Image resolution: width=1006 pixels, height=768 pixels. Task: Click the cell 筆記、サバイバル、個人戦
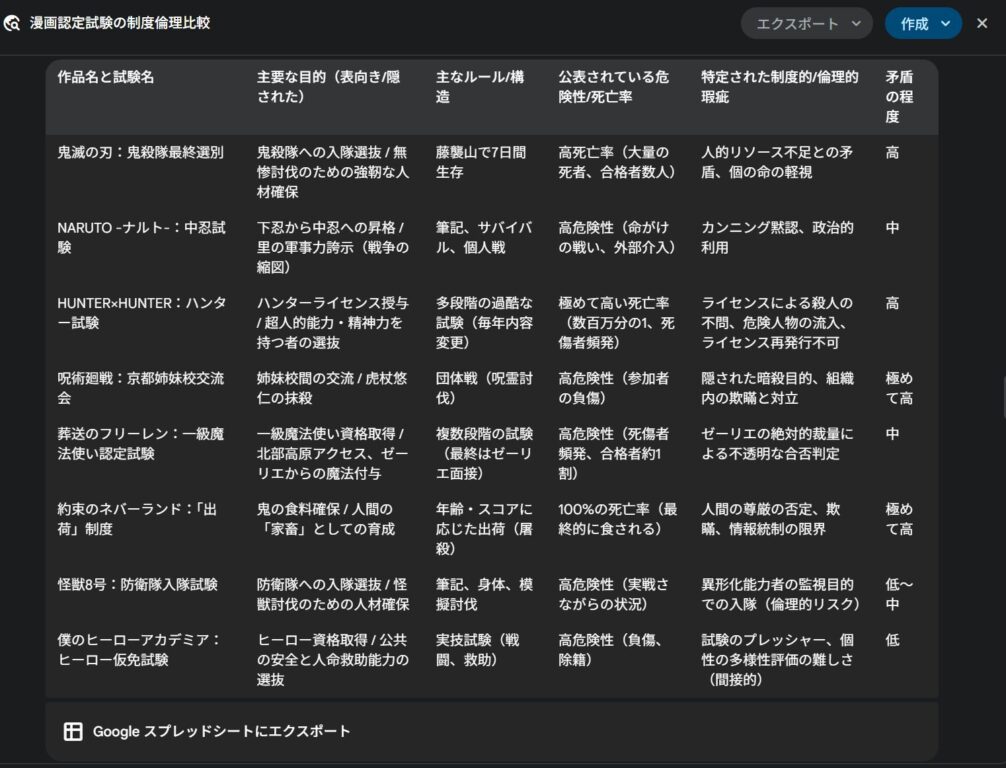[484, 237]
